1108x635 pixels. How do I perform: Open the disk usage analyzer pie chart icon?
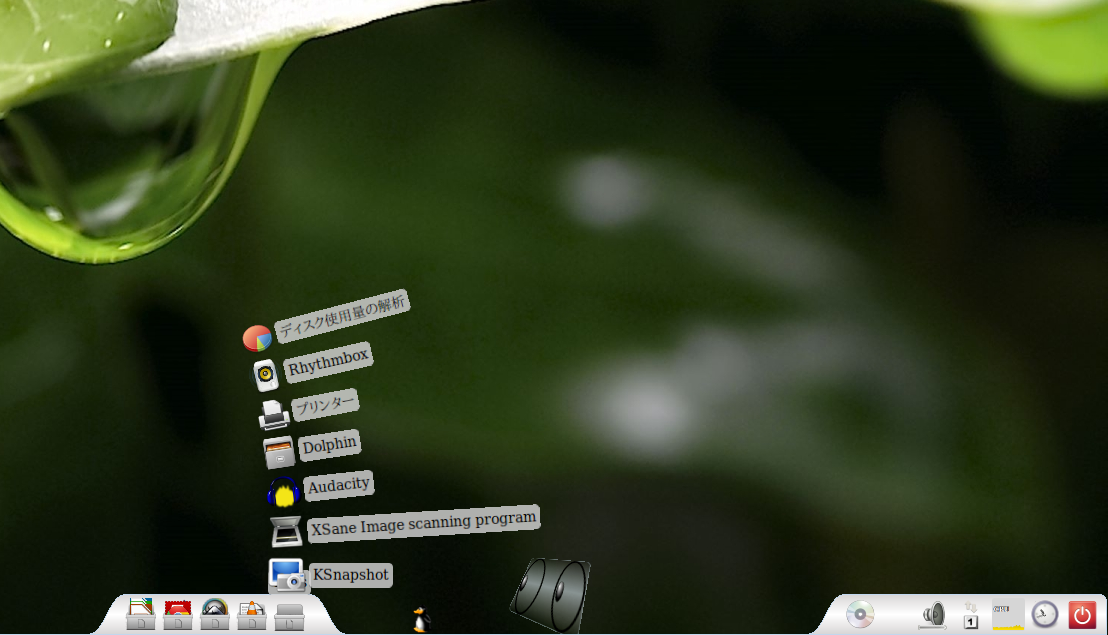[257, 338]
